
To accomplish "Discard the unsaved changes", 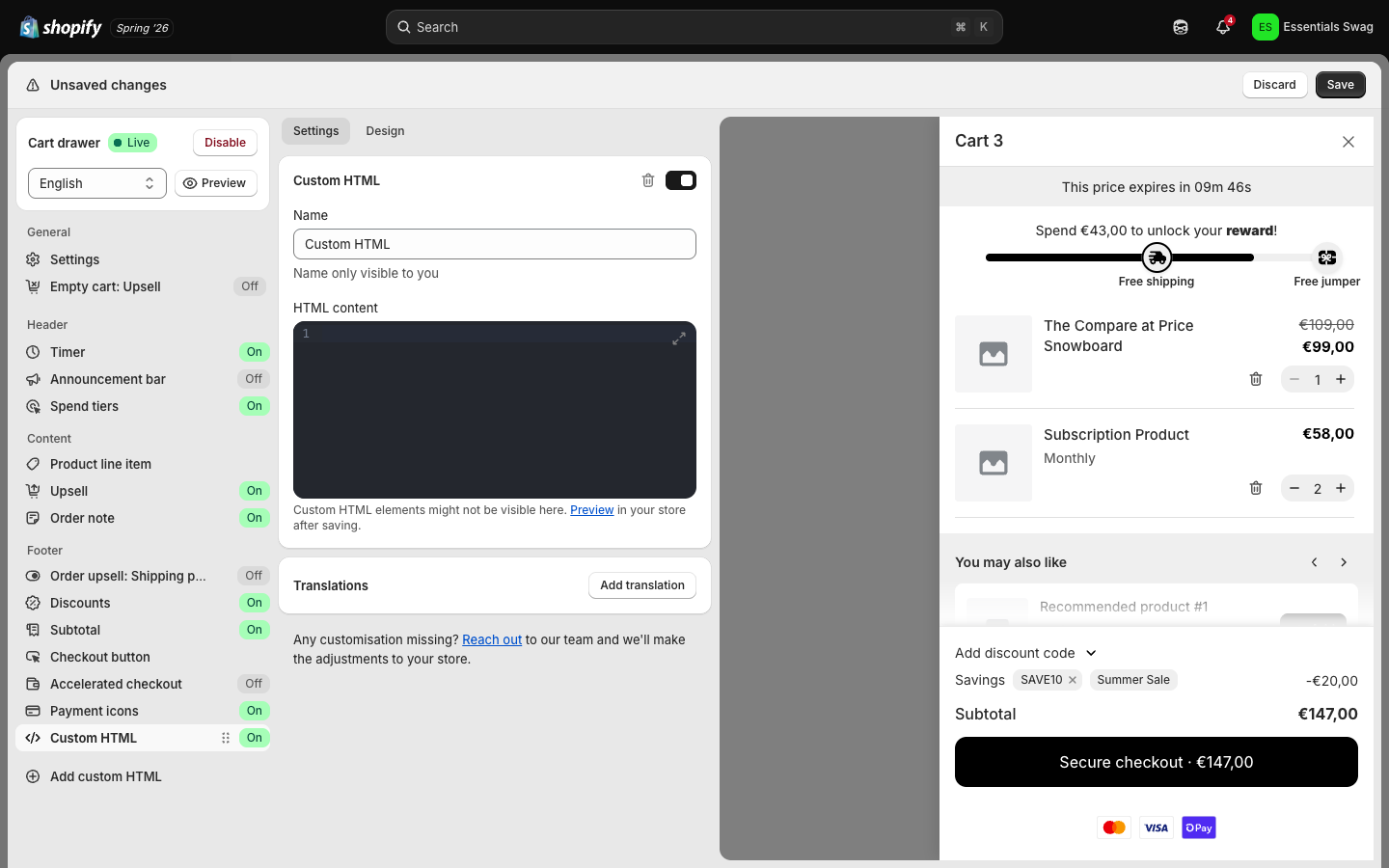I will [x=1274, y=85].
